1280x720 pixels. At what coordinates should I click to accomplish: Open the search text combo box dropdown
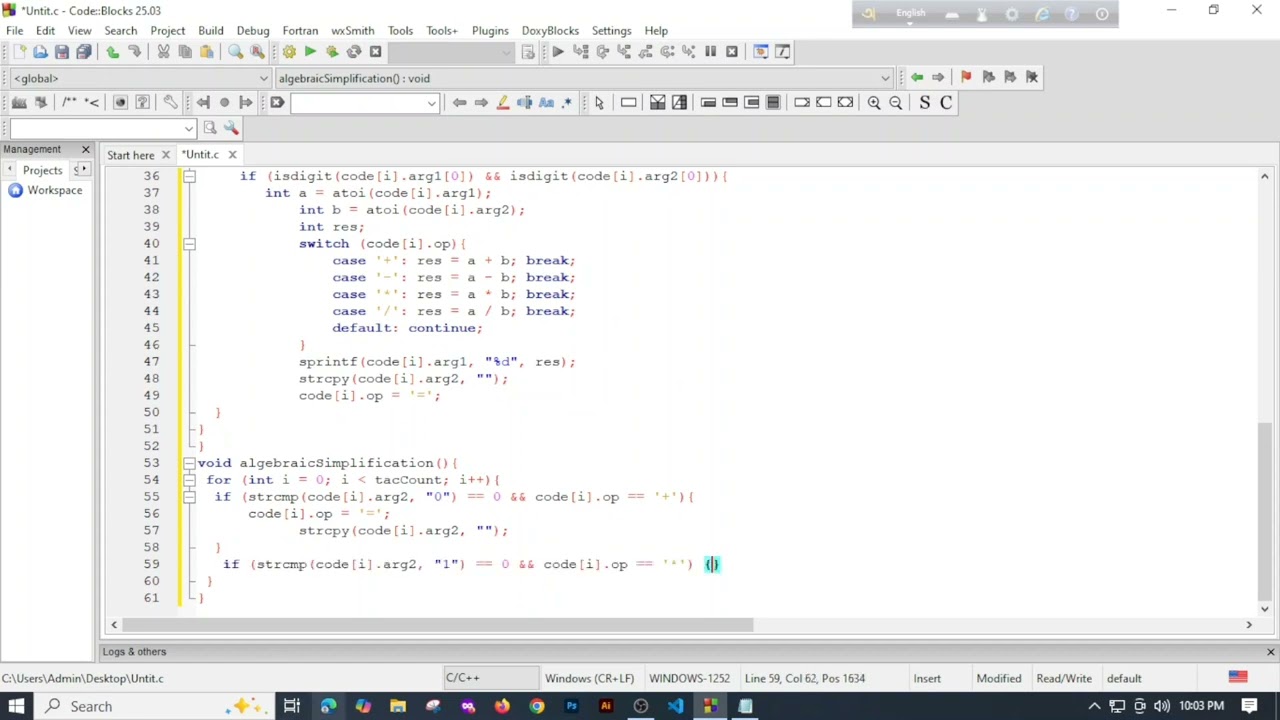(431, 102)
